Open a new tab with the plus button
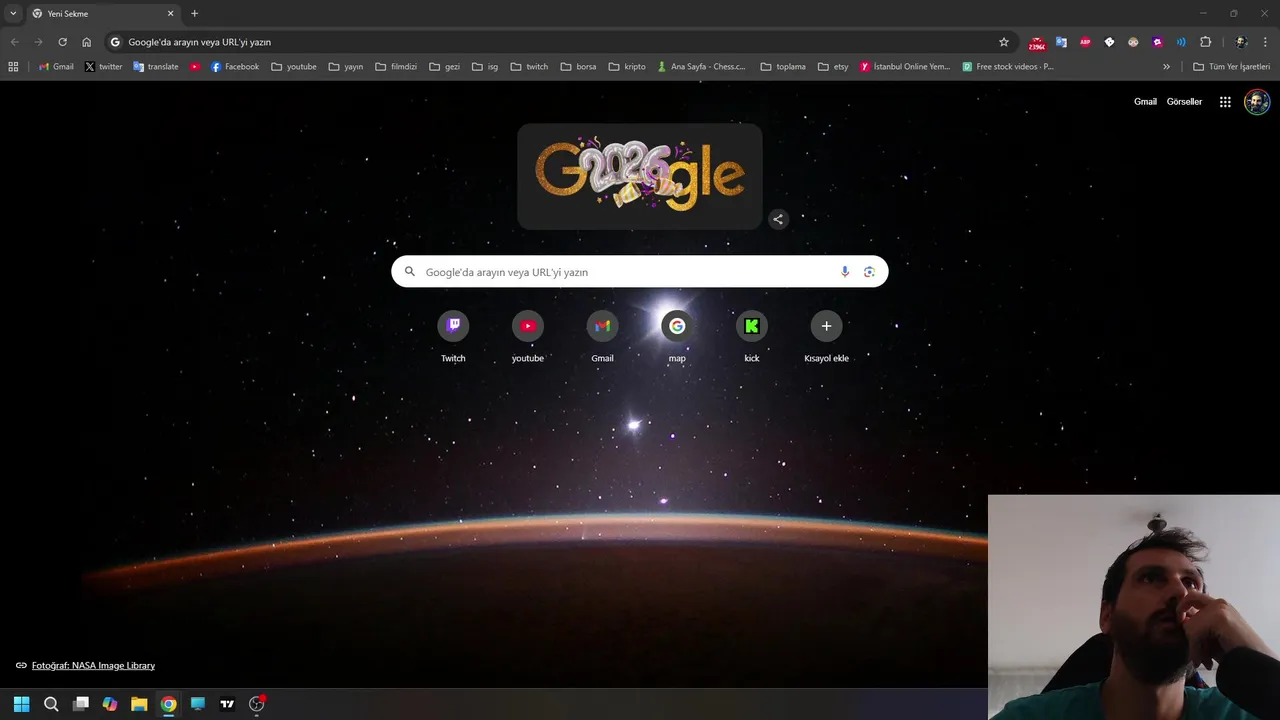Viewport: 1280px width, 720px height. [x=194, y=13]
